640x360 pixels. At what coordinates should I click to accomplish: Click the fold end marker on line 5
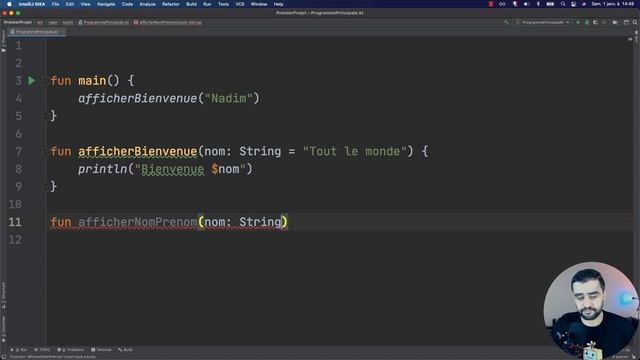(45, 116)
